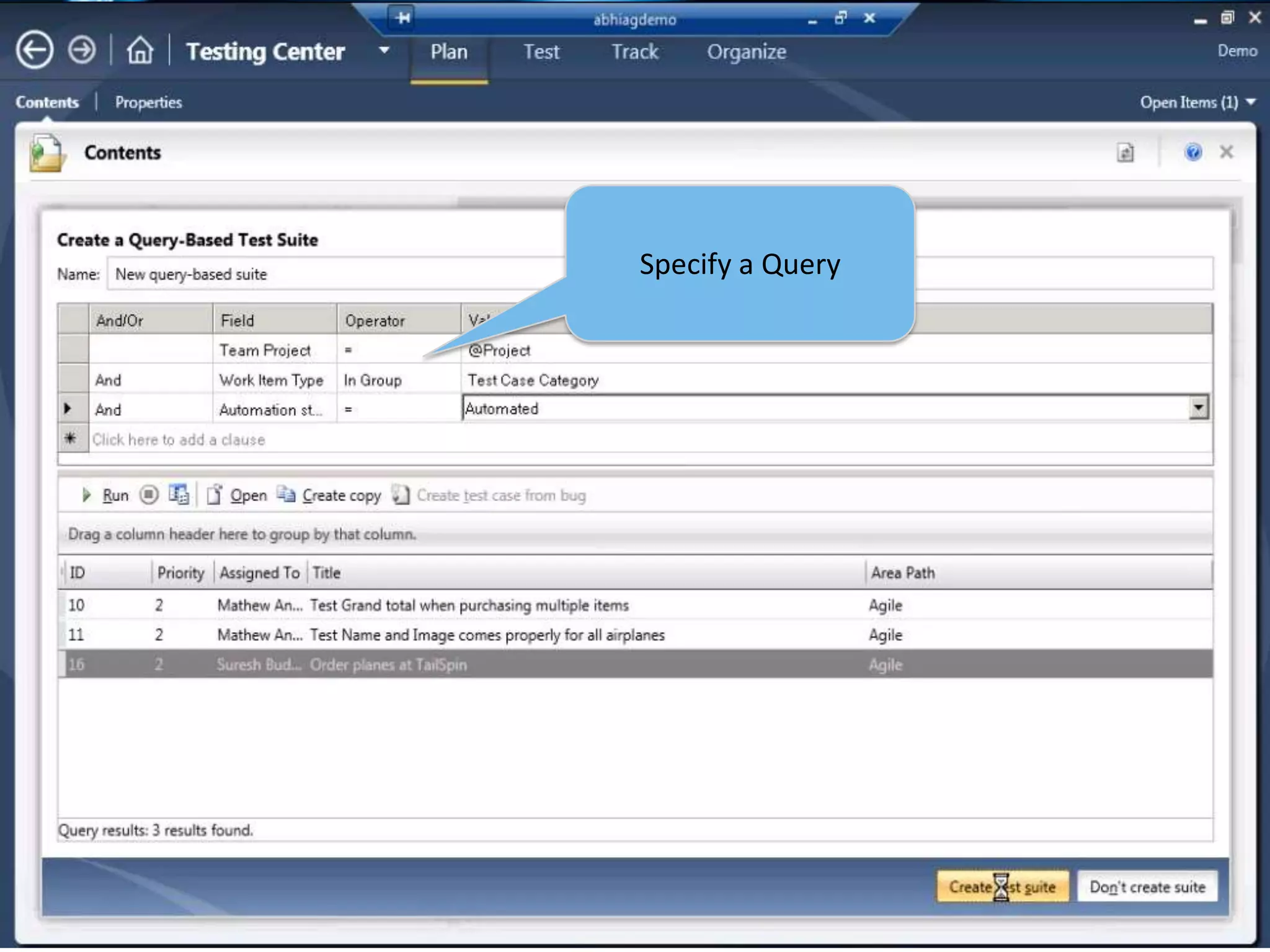Restore the abhiagdemo remote session window
Image resolution: width=1270 pixels, height=952 pixels.
[841, 18]
